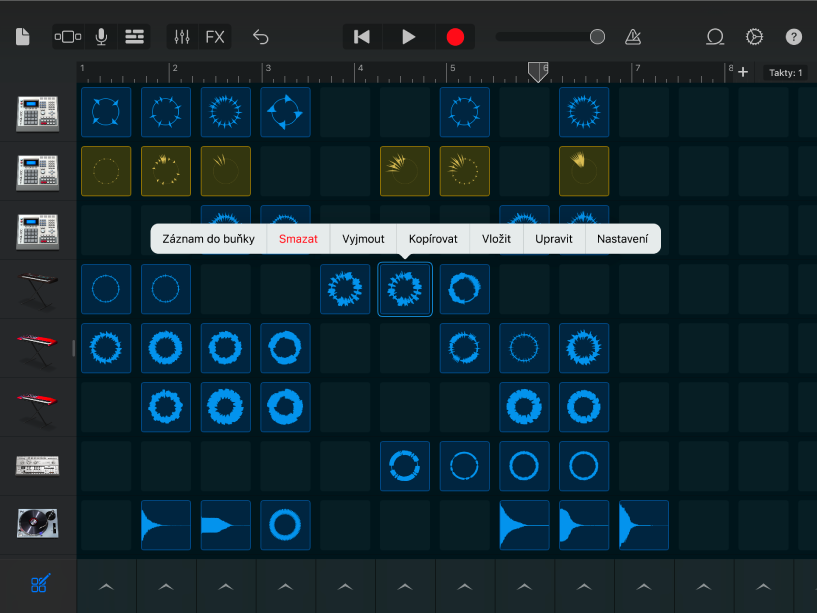
Task: Open the track mixer controls icon
Action: [181, 36]
